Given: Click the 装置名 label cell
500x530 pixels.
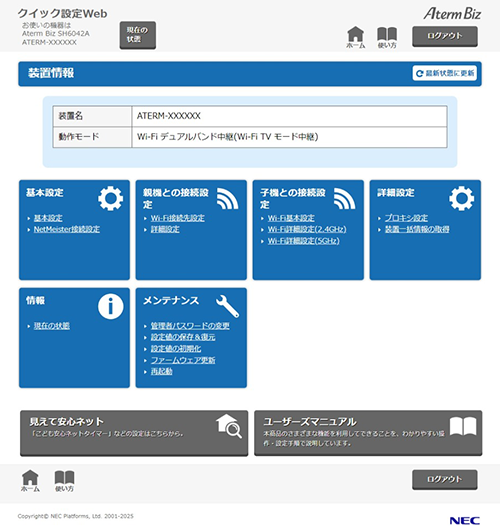Looking at the screenshot, I should pyautogui.click(x=92, y=116).
